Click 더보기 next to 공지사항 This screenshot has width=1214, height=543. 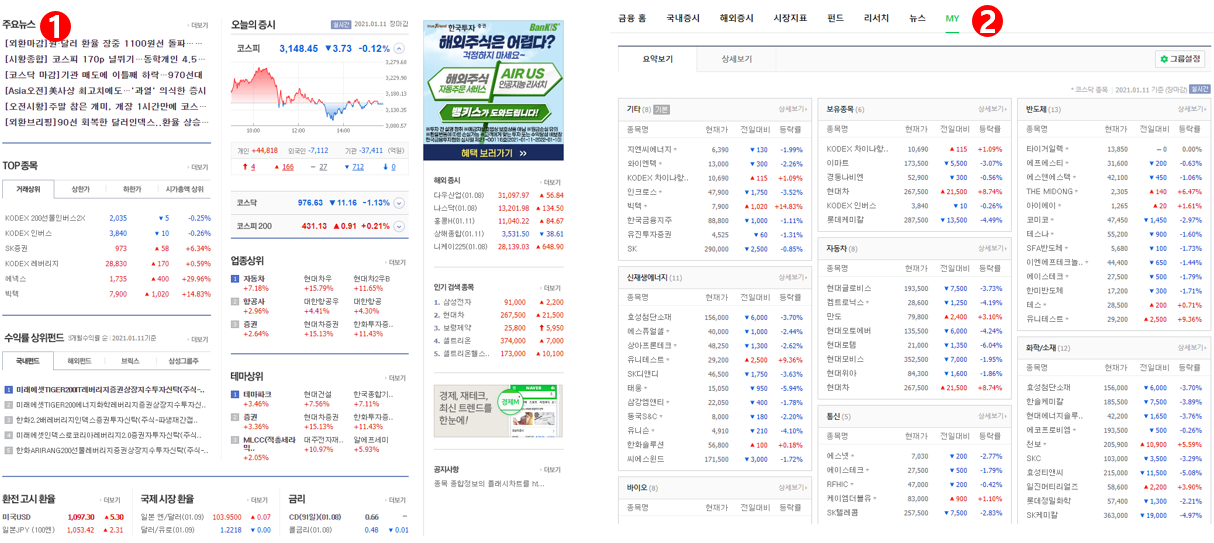(x=552, y=469)
